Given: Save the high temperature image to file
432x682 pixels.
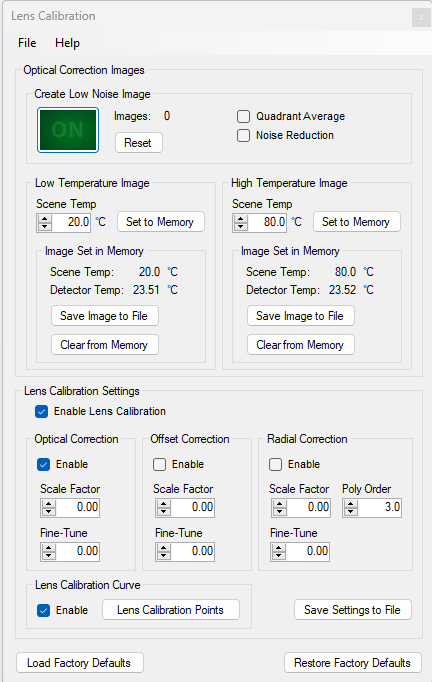Looking at the screenshot, I should pyautogui.click(x=301, y=316).
